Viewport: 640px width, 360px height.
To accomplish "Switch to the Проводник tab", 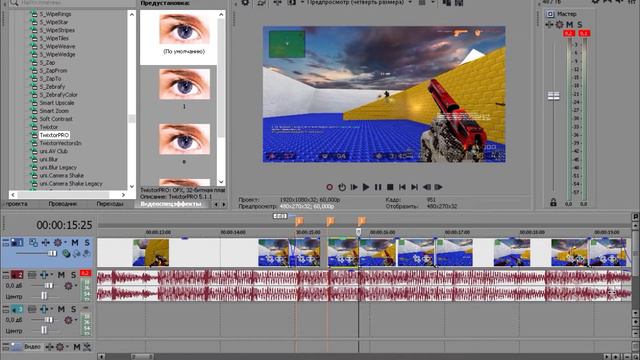I will tap(62, 204).
